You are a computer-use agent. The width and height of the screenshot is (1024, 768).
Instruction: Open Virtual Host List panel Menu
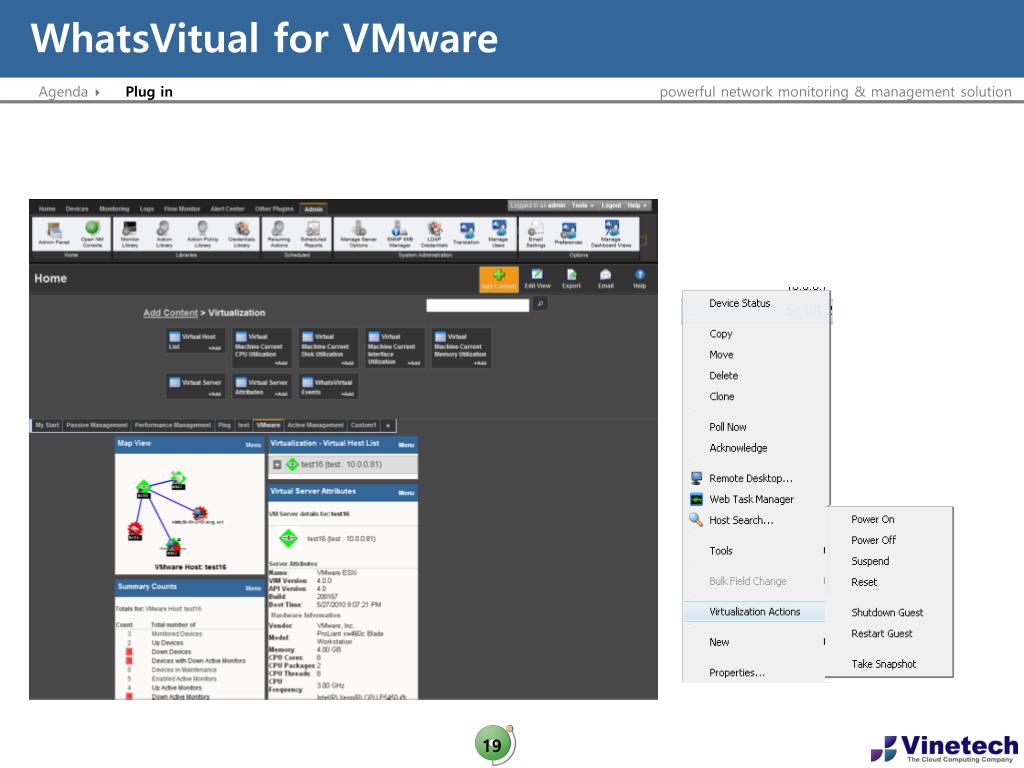coord(406,445)
